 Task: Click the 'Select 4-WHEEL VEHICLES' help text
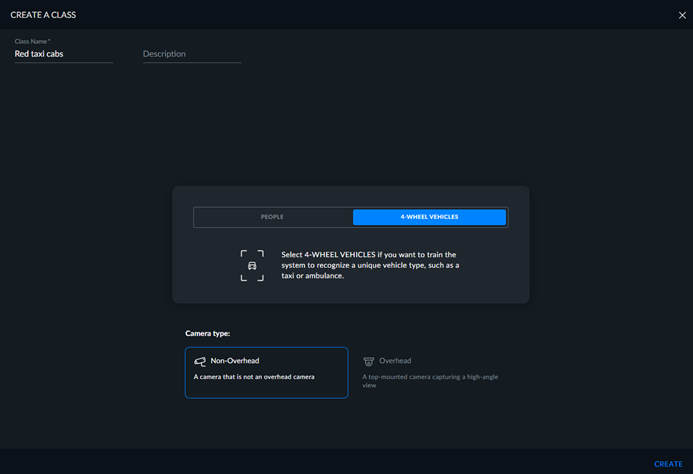(x=370, y=265)
